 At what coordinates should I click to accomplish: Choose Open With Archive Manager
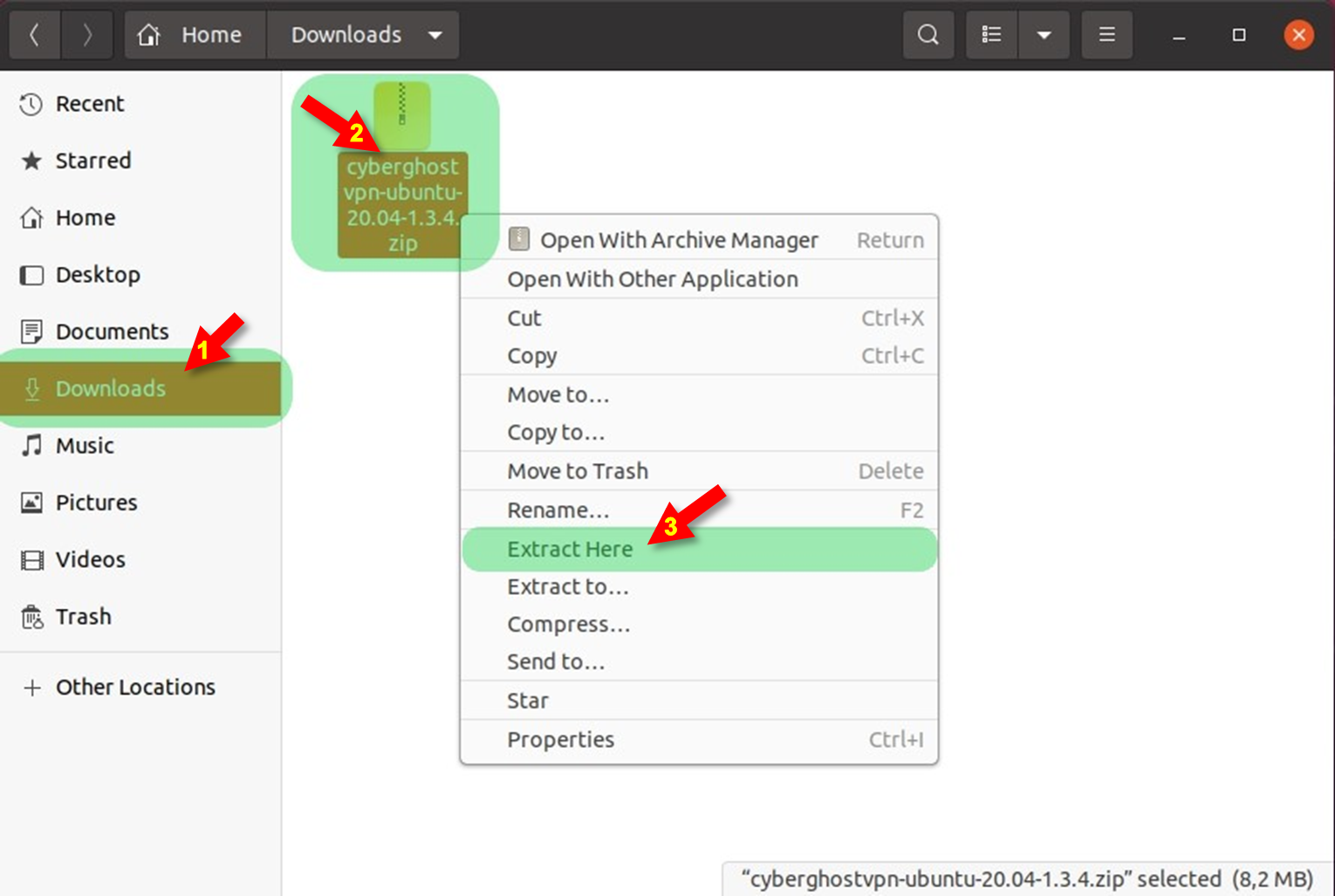click(x=699, y=240)
